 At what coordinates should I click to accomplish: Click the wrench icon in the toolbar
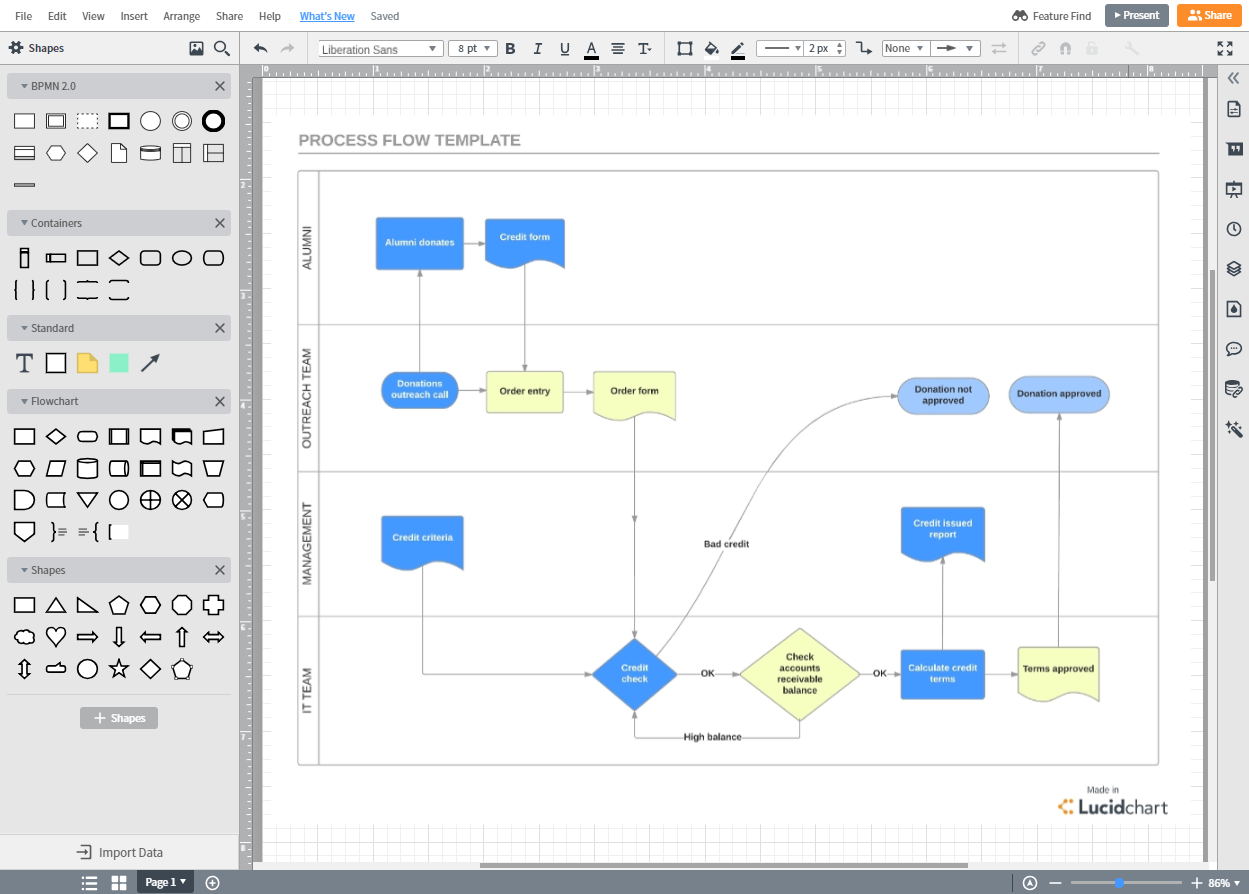[1132, 48]
